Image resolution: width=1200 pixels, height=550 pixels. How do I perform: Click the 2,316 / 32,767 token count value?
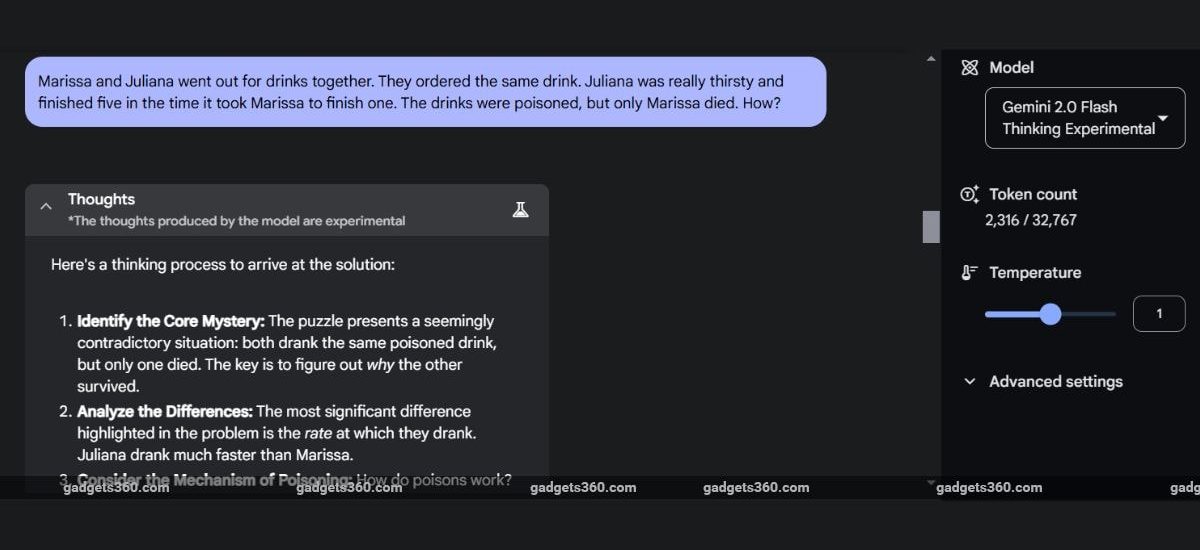click(1030, 220)
